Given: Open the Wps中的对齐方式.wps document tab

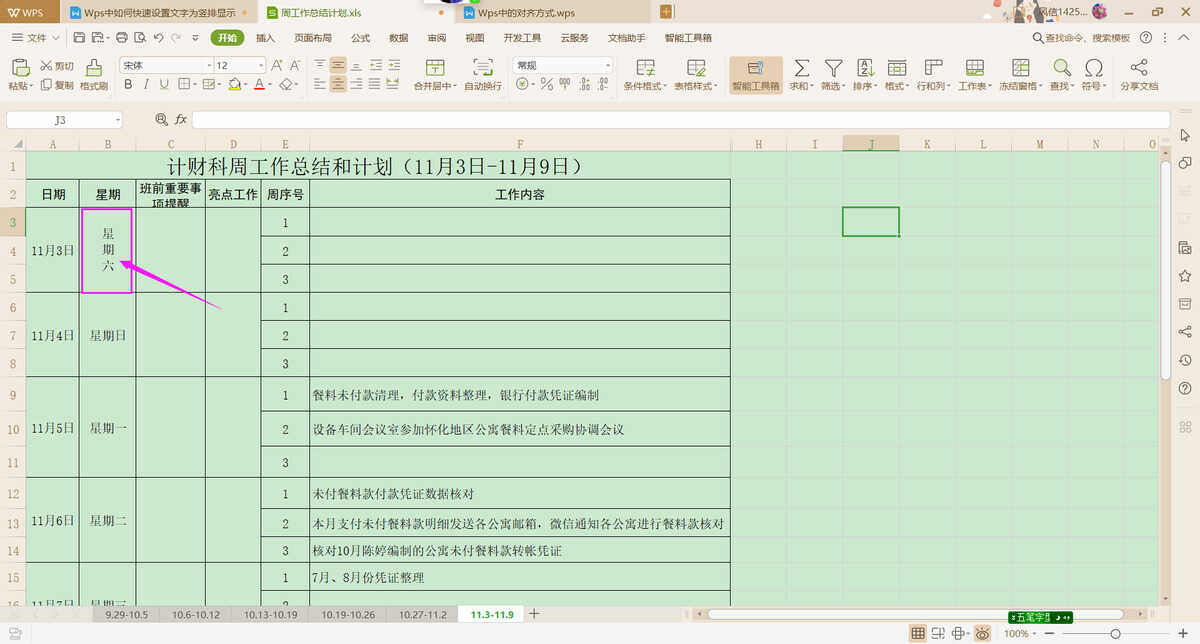Looking at the screenshot, I should click(x=555, y=12).
